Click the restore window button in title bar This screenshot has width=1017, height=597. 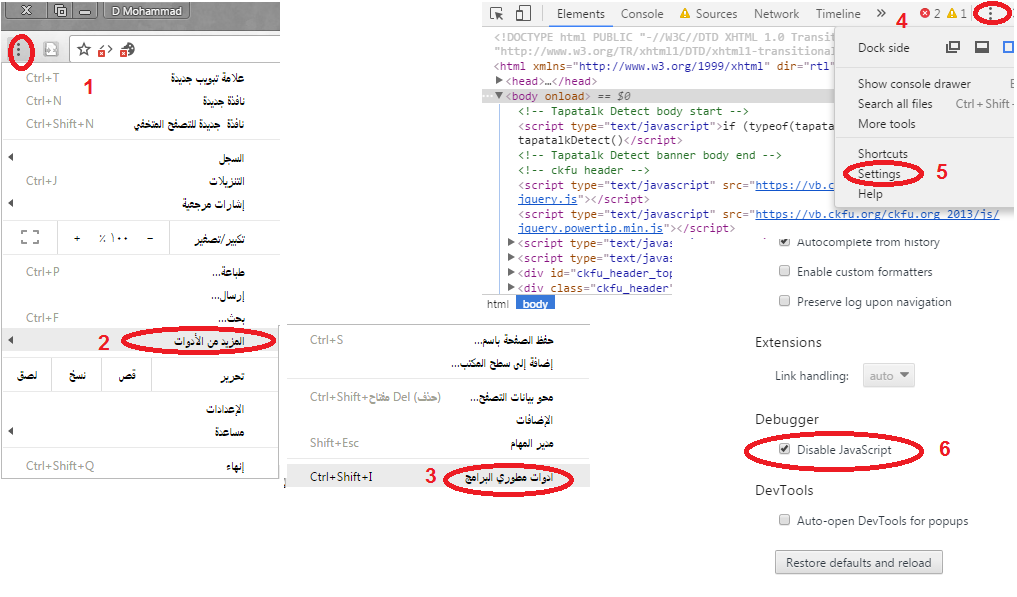[x=60, y=11]
